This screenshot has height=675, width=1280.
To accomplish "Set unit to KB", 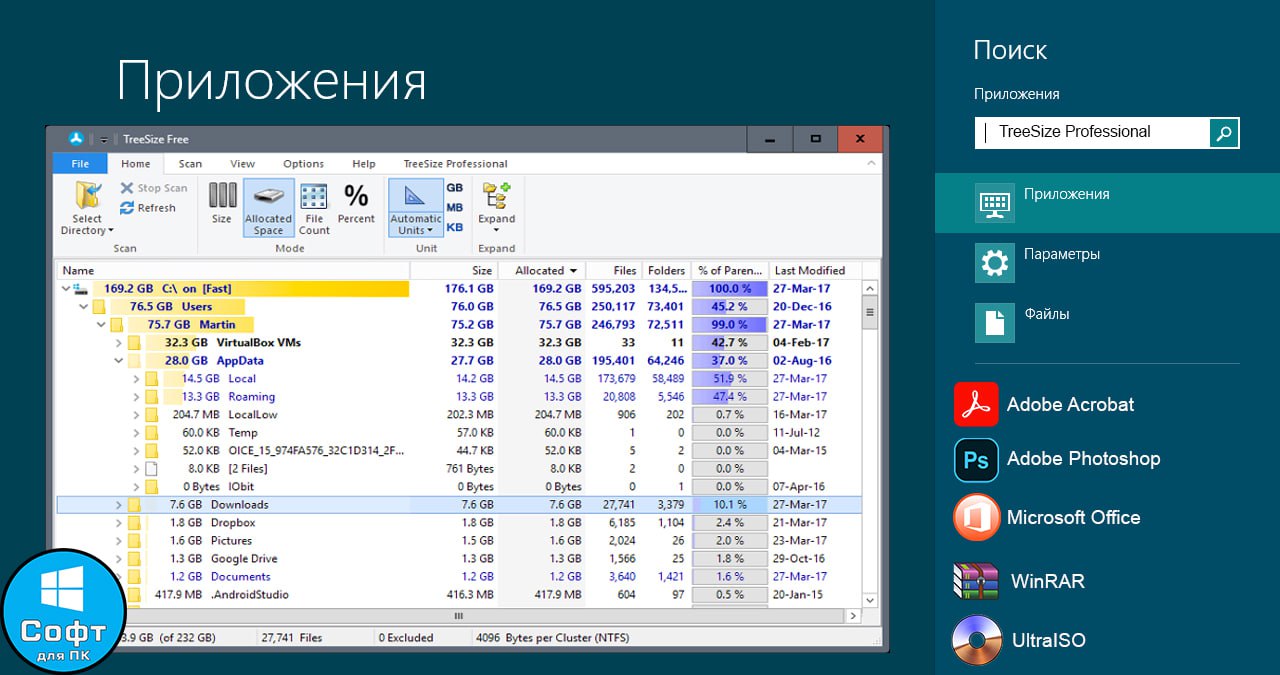I will click(455, 227).
